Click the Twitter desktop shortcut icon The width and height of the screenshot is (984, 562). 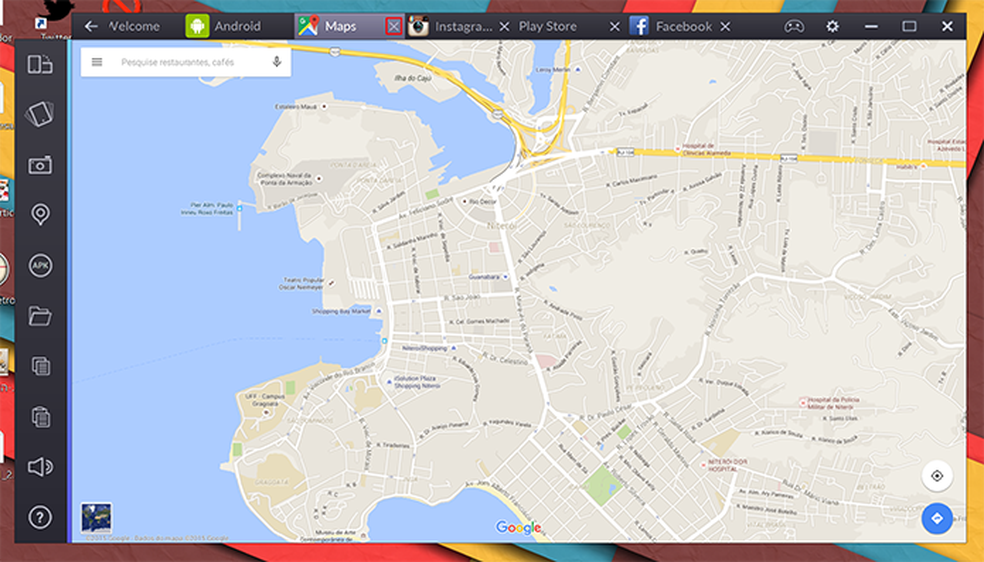tap(55, 14)
